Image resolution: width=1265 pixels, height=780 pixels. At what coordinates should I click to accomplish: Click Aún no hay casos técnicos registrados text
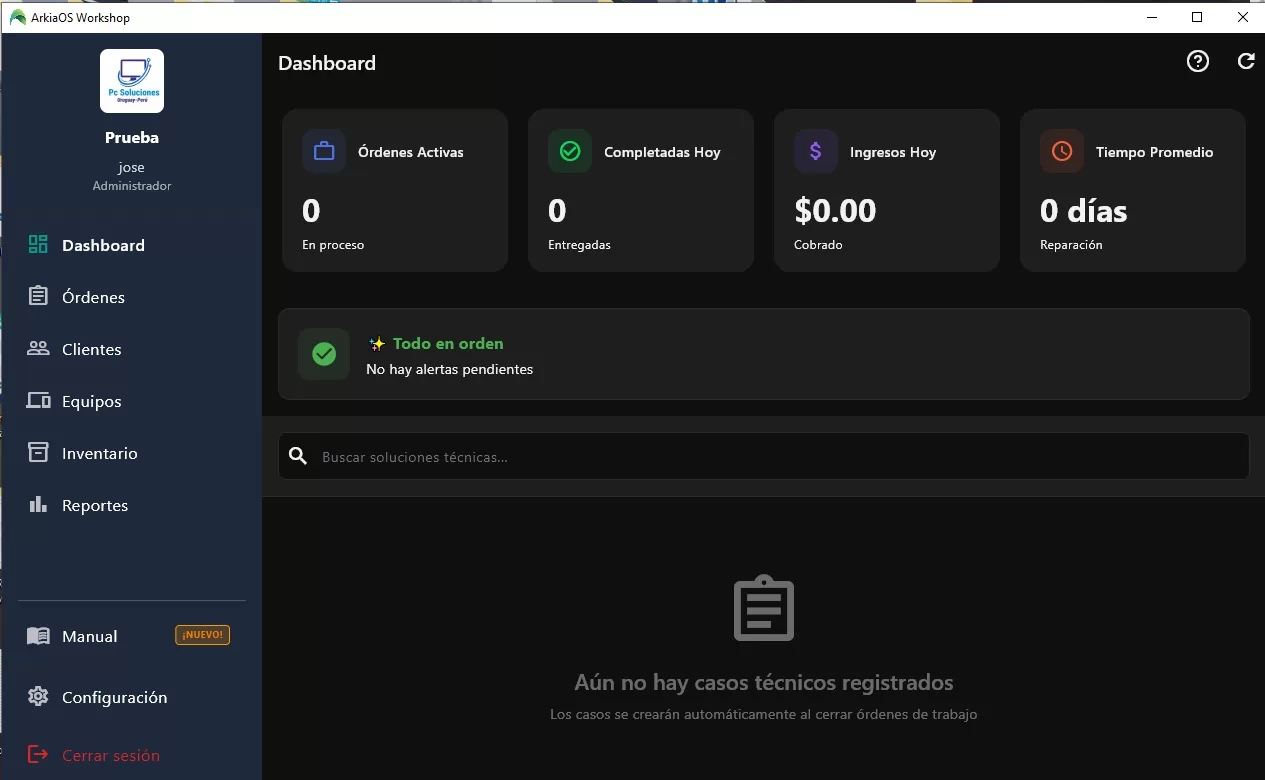764,683
